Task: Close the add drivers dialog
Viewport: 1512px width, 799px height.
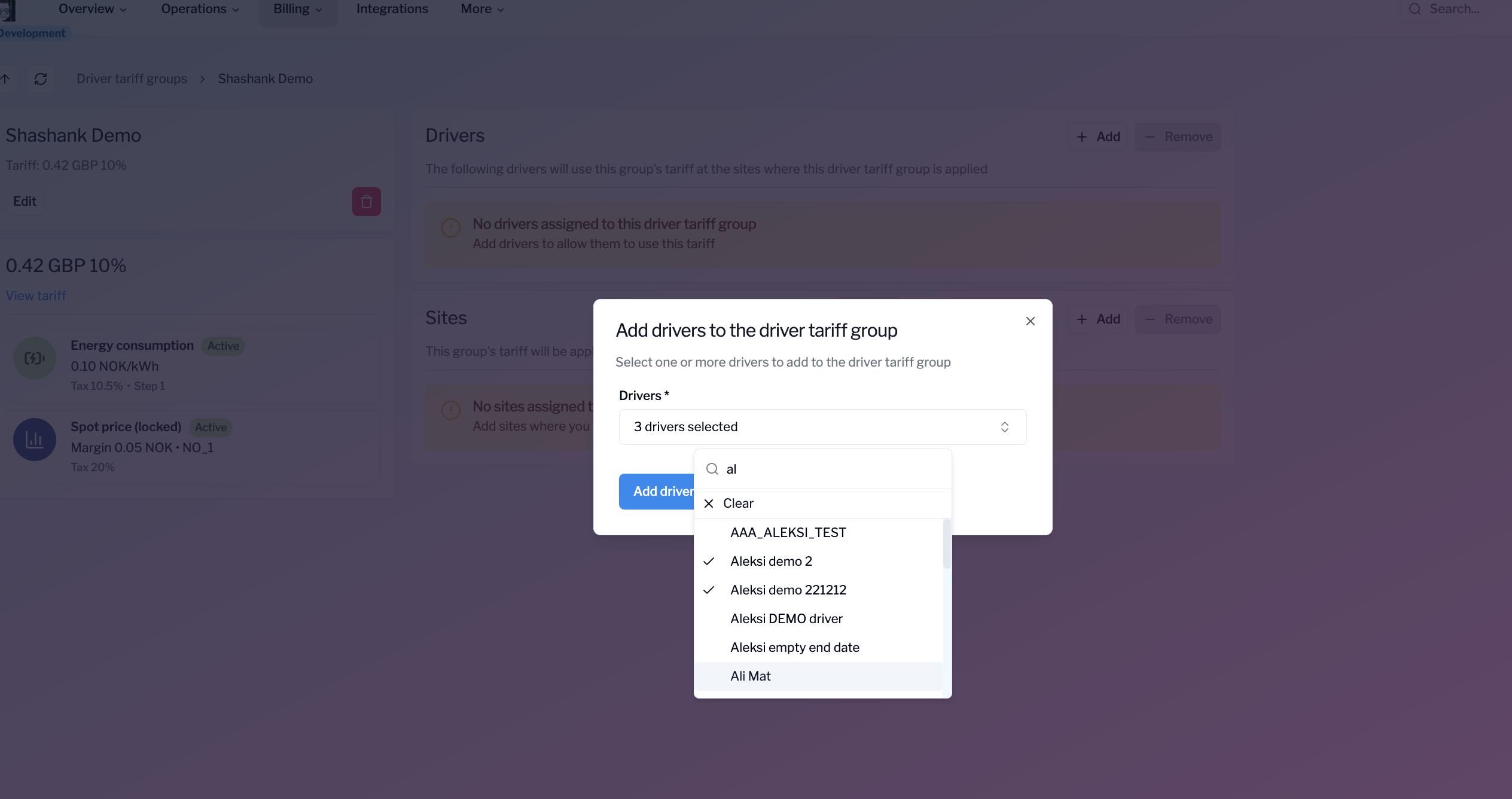Action: pos(1030,321)
